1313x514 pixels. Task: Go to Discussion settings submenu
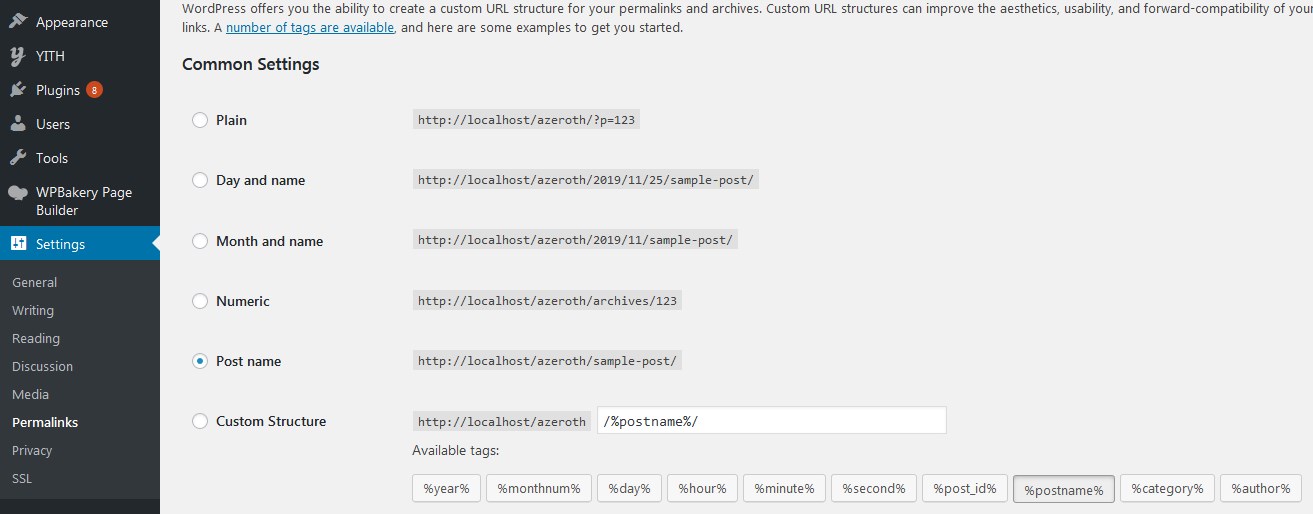[x=43, y=367]
